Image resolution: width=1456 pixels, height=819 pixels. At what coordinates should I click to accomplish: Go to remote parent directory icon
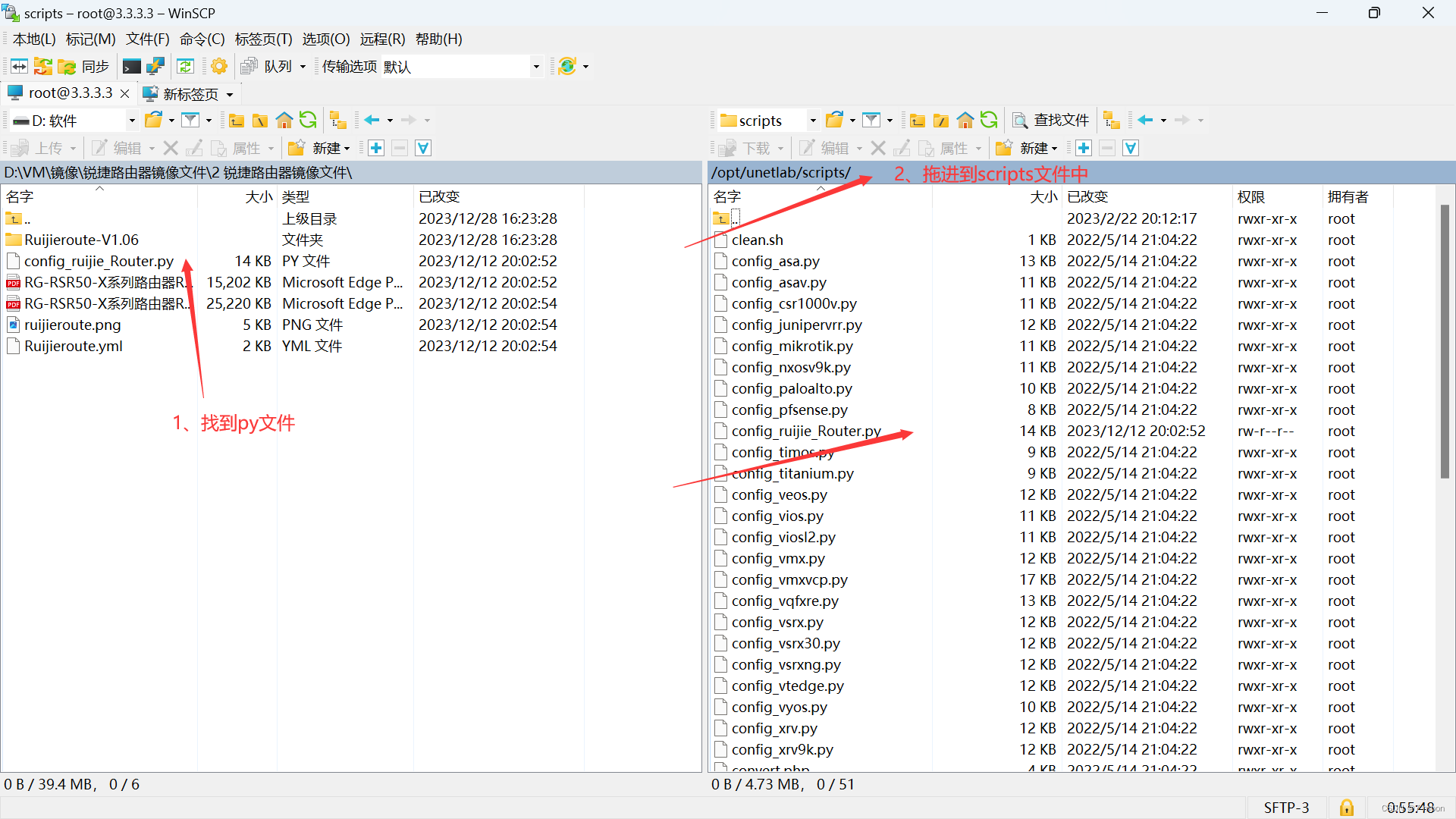[918, 120]
